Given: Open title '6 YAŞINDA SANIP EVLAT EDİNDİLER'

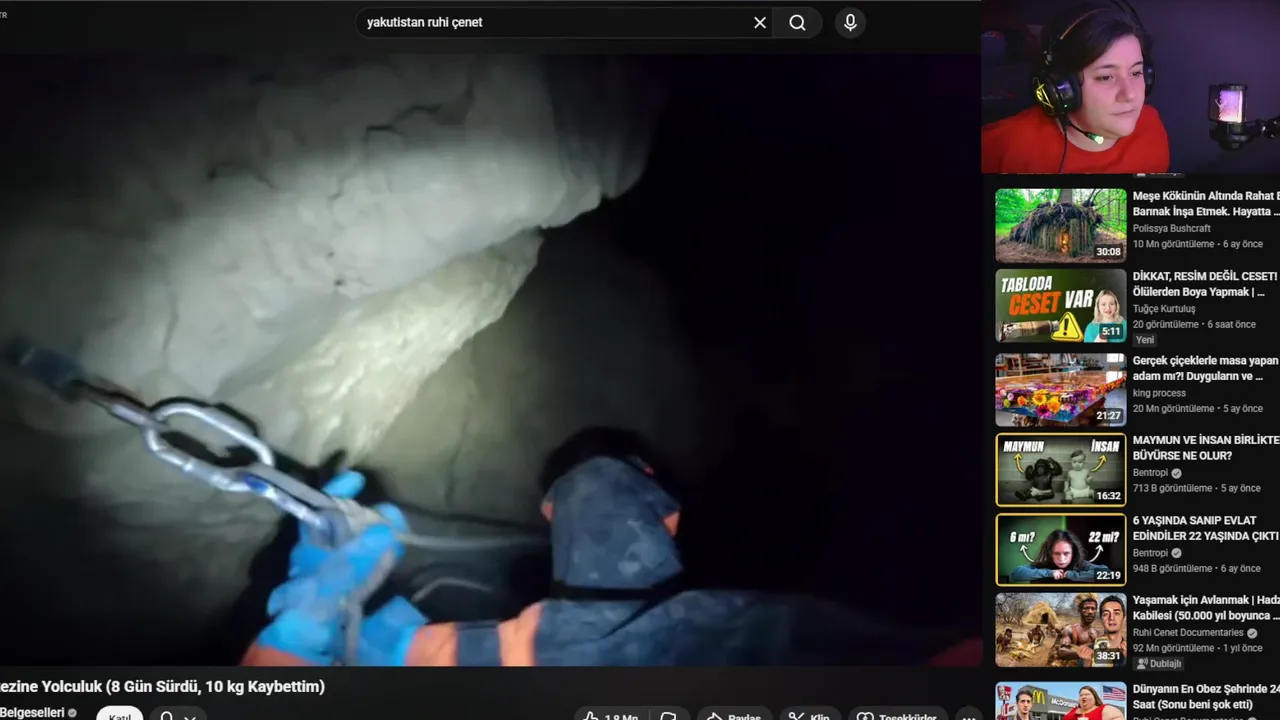Looking at the screenshot, I should click(x=1206, y=528).
